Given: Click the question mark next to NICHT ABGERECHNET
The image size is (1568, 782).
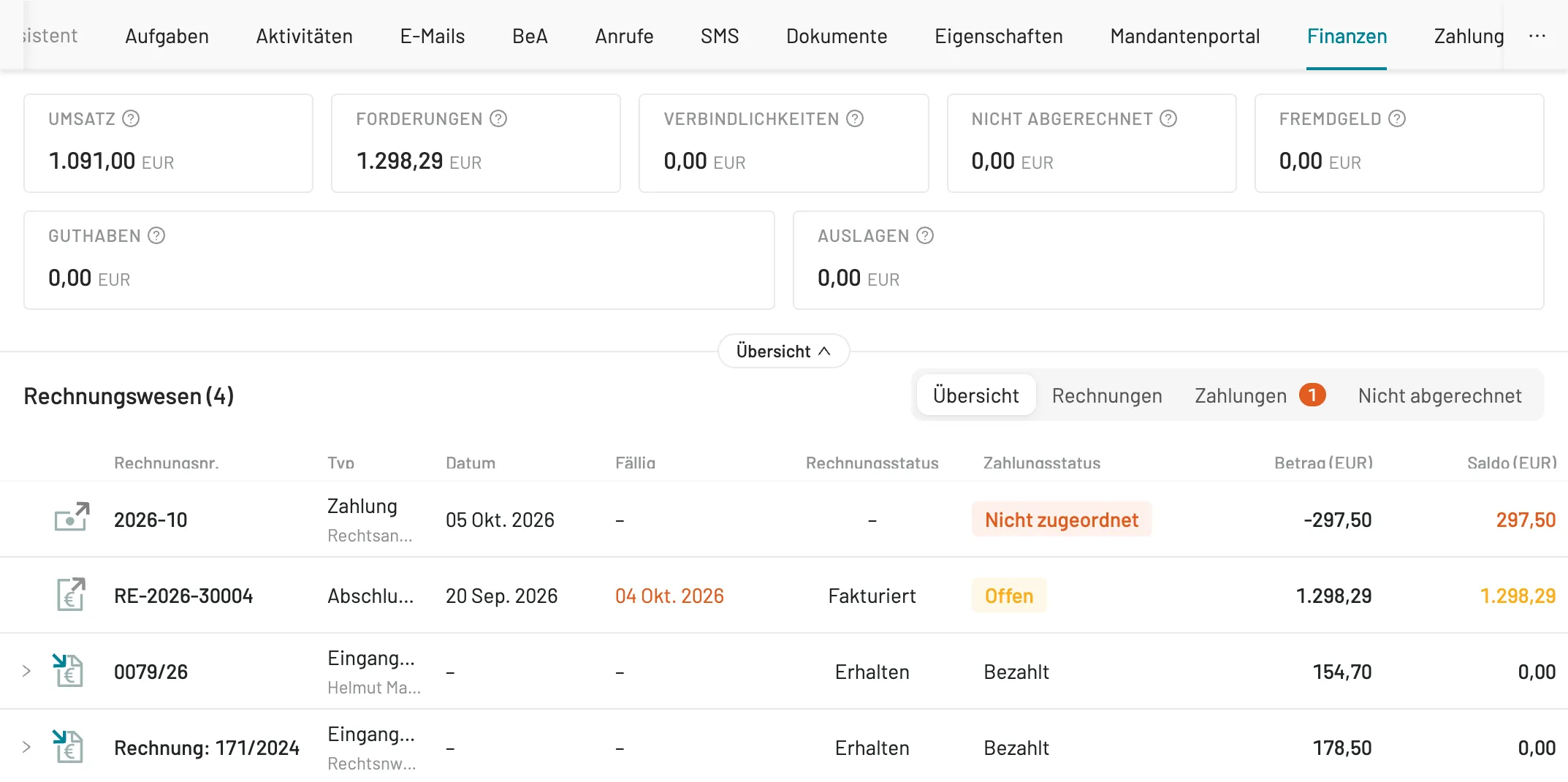Looking at the screenshot, I should point(1168,118).
